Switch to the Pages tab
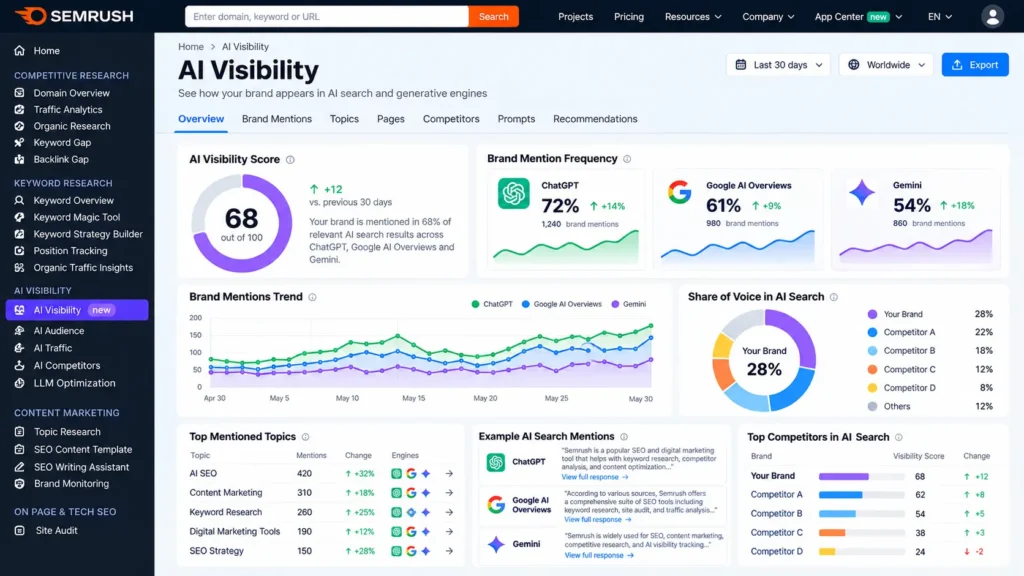 (x=391, y=119)
